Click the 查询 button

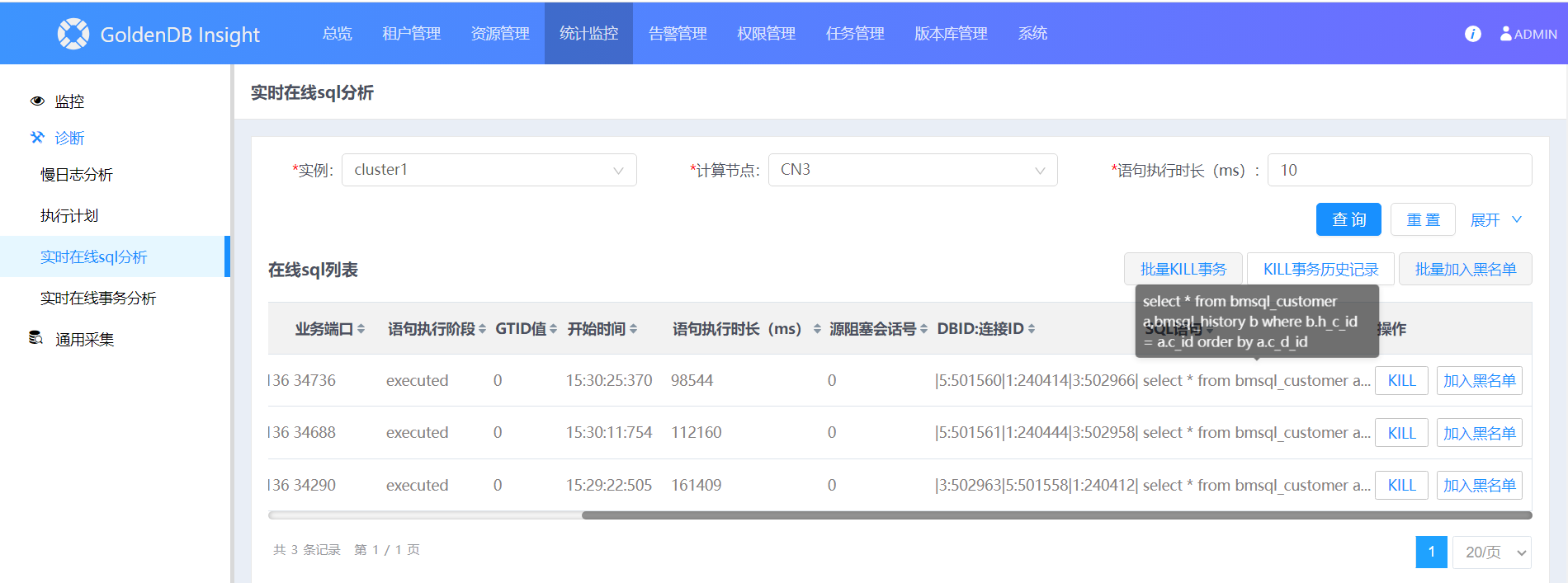(x=1348, y=219)
